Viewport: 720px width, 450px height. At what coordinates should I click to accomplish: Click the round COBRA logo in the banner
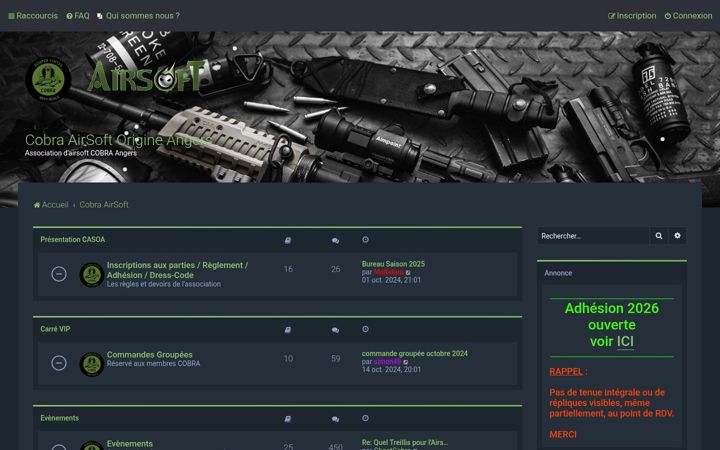coord(48,79)
